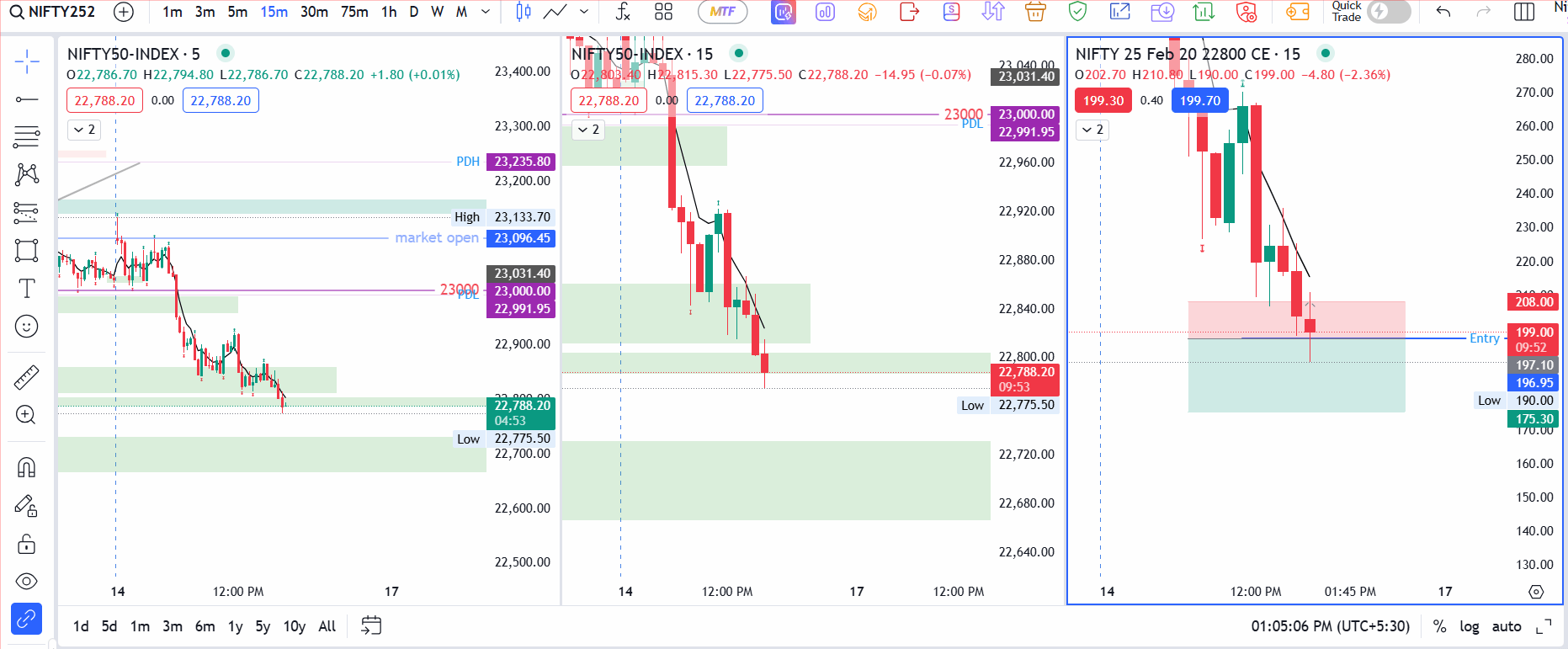The width and height of the screenshot is (1568, 649).
Task: Expand indicator legend in 22800 CE chart
Action: (1092, 130)
